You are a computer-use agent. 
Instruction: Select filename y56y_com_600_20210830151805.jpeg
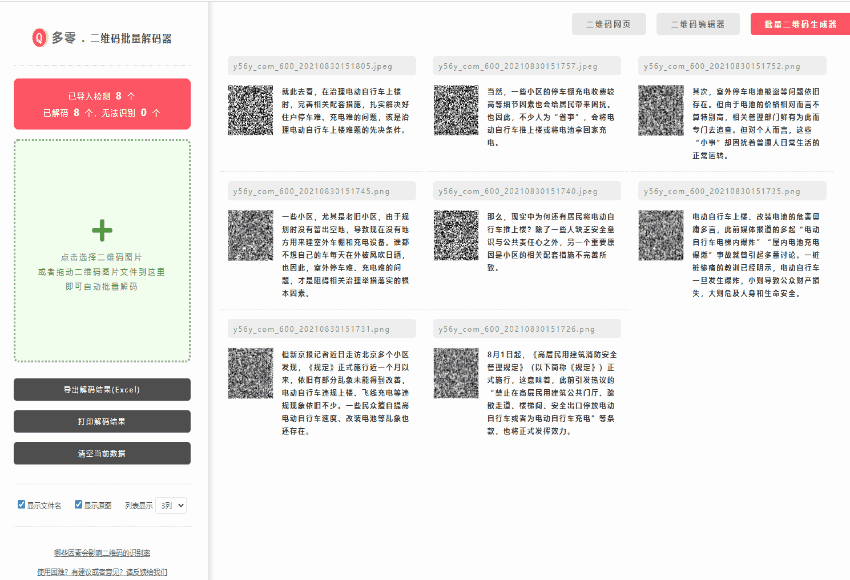pyautogui.click(x=313, y=66)
